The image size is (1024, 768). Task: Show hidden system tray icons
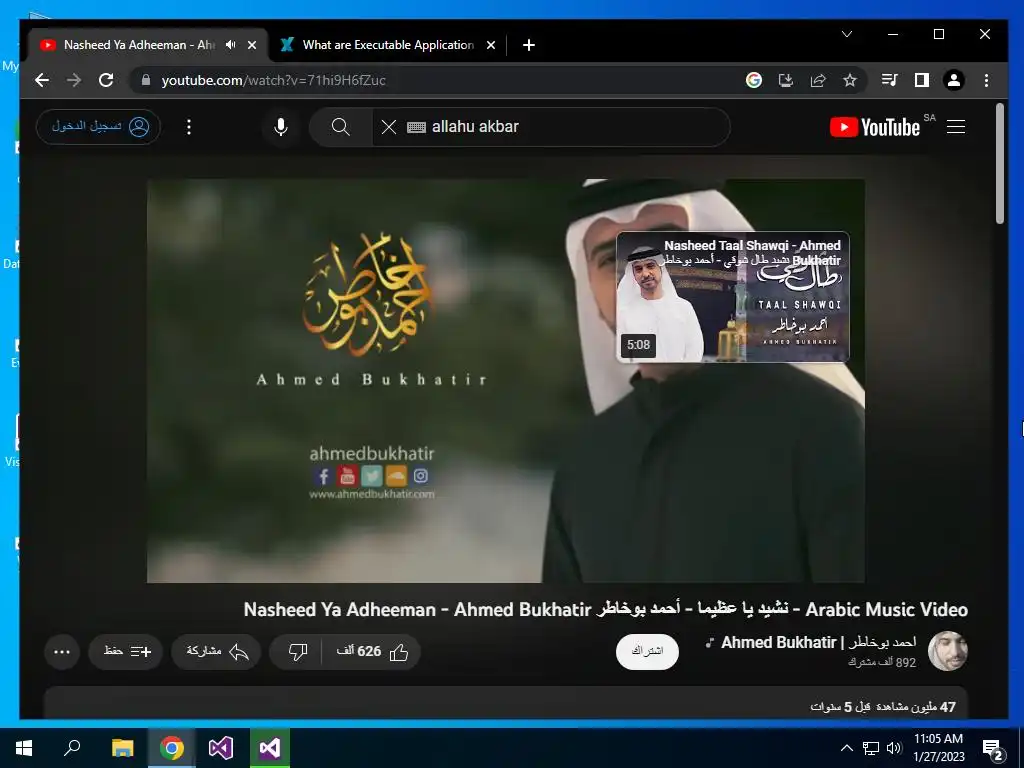846,748
